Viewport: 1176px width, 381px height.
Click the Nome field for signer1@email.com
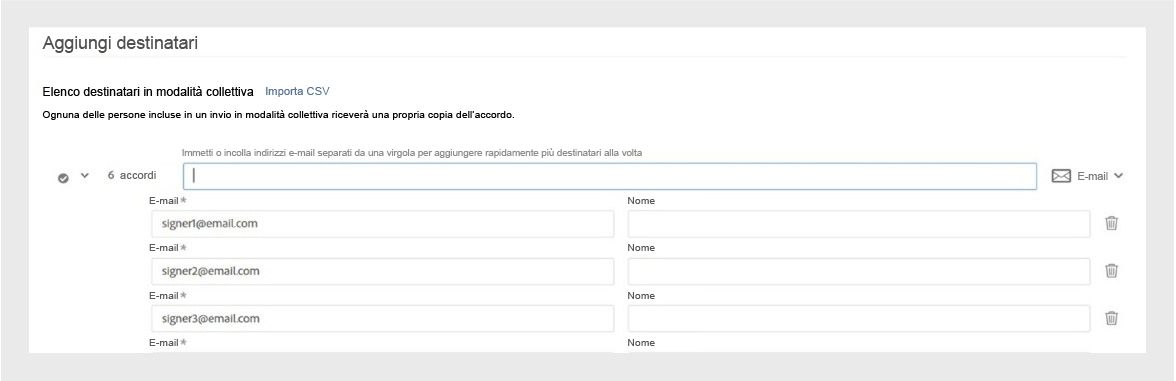pos(859,224)
